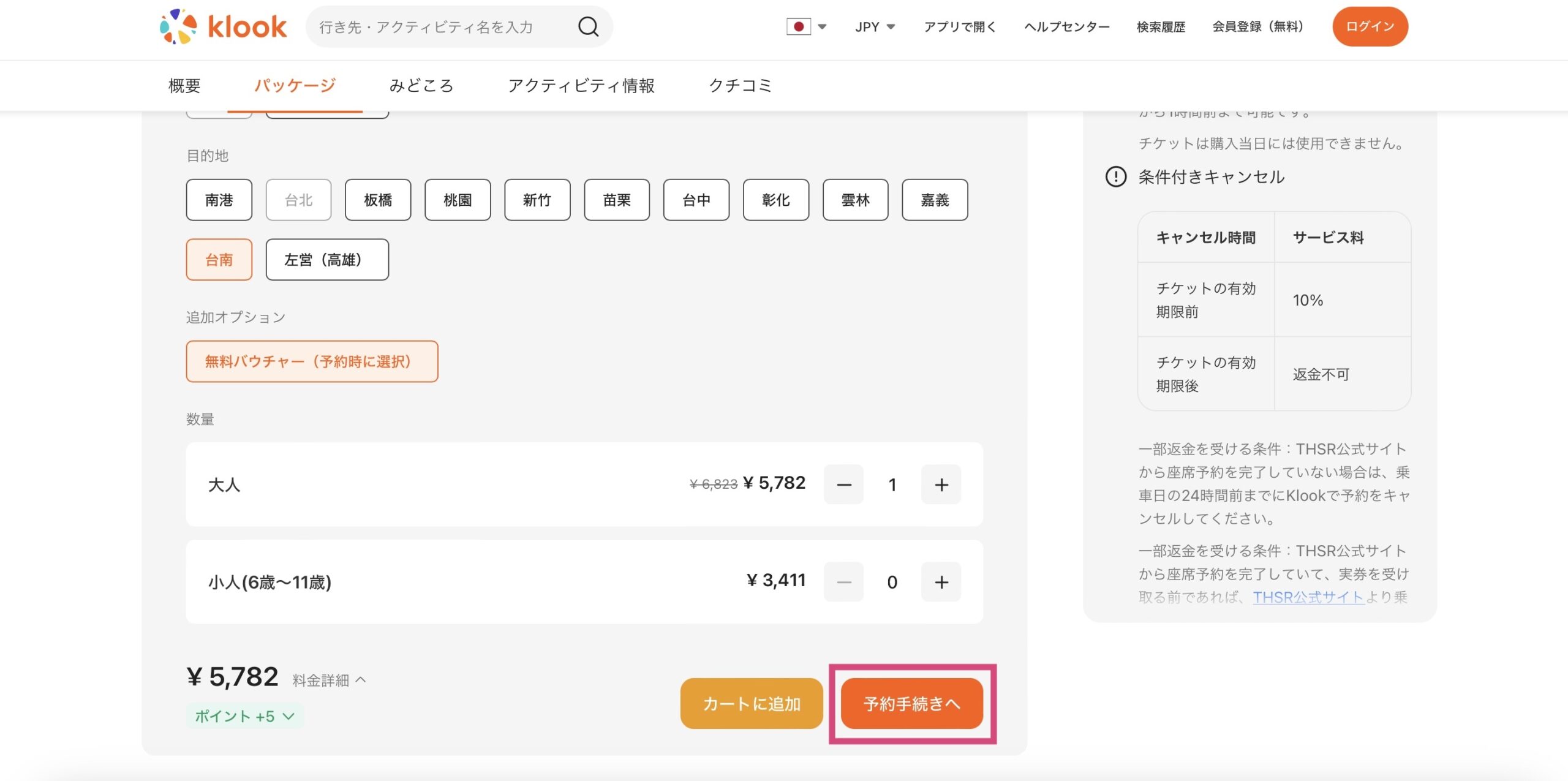Click the total price ¥ 5,782 at the bottom
The height and width of the screenshot is (781, 1568).
(x=232, y=677)
